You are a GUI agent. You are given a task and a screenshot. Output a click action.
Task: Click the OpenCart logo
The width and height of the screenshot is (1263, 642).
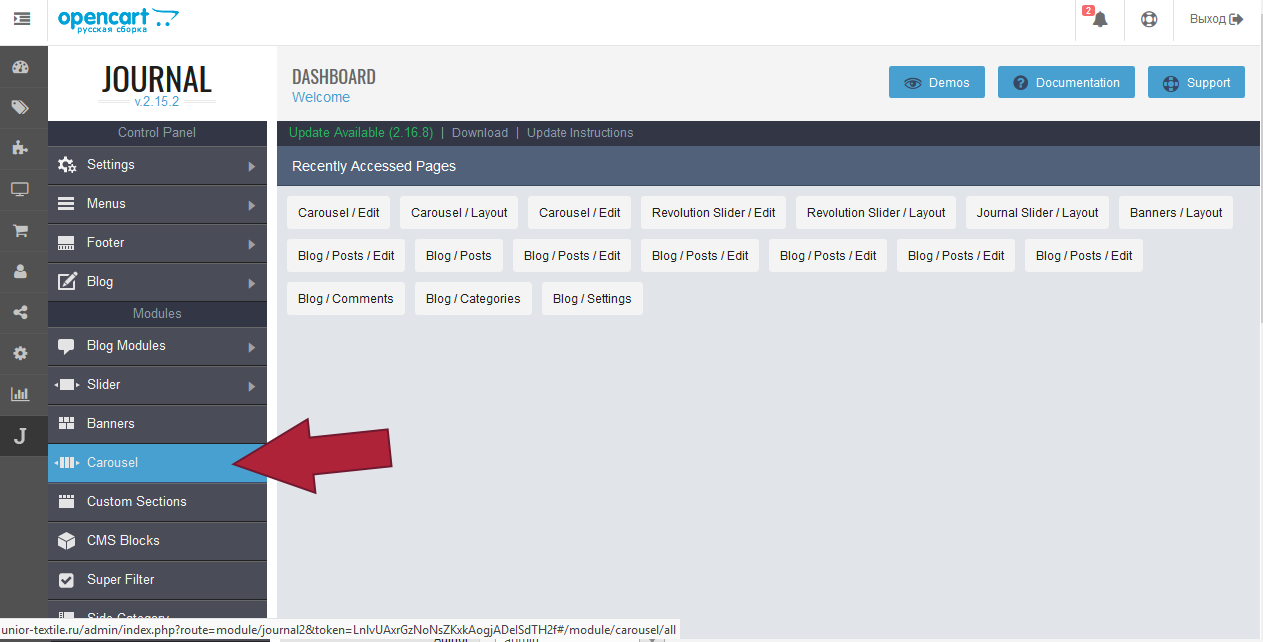click(118, 19)
